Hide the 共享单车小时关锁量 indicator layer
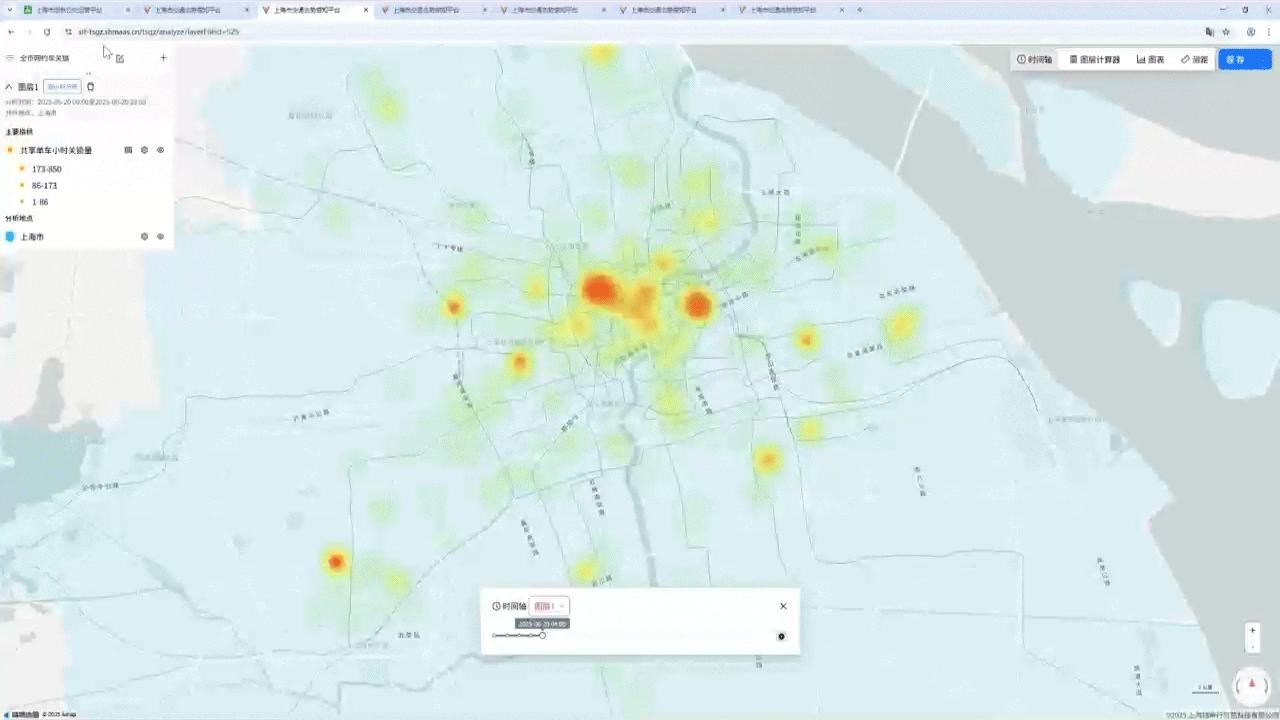The image size is (1280, 720). 160,150
